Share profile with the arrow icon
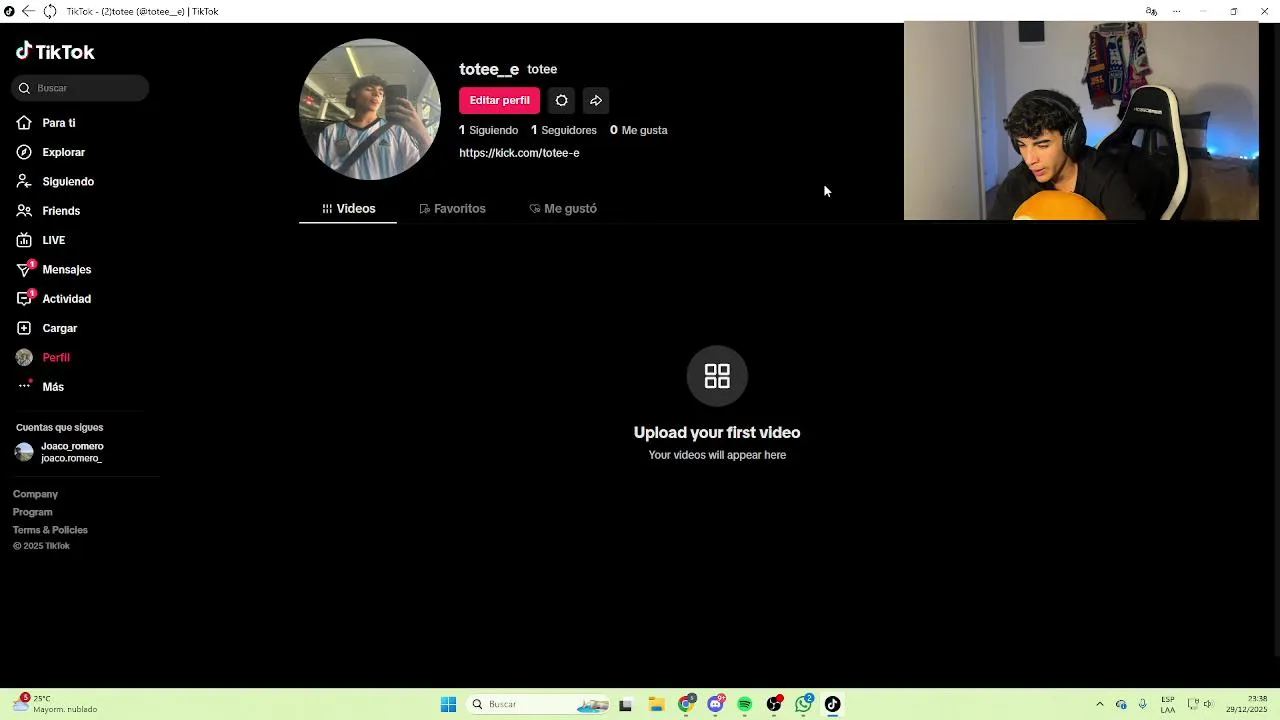 [596, 100]
